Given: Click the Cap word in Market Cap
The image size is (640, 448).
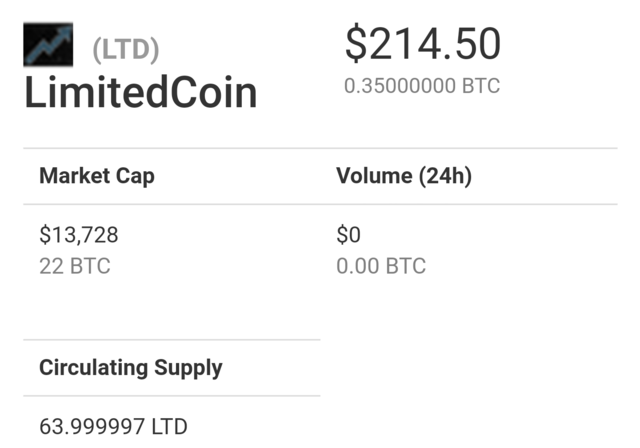Looking at the screenshot, I should pyautogui.click(x=135, y=177).
